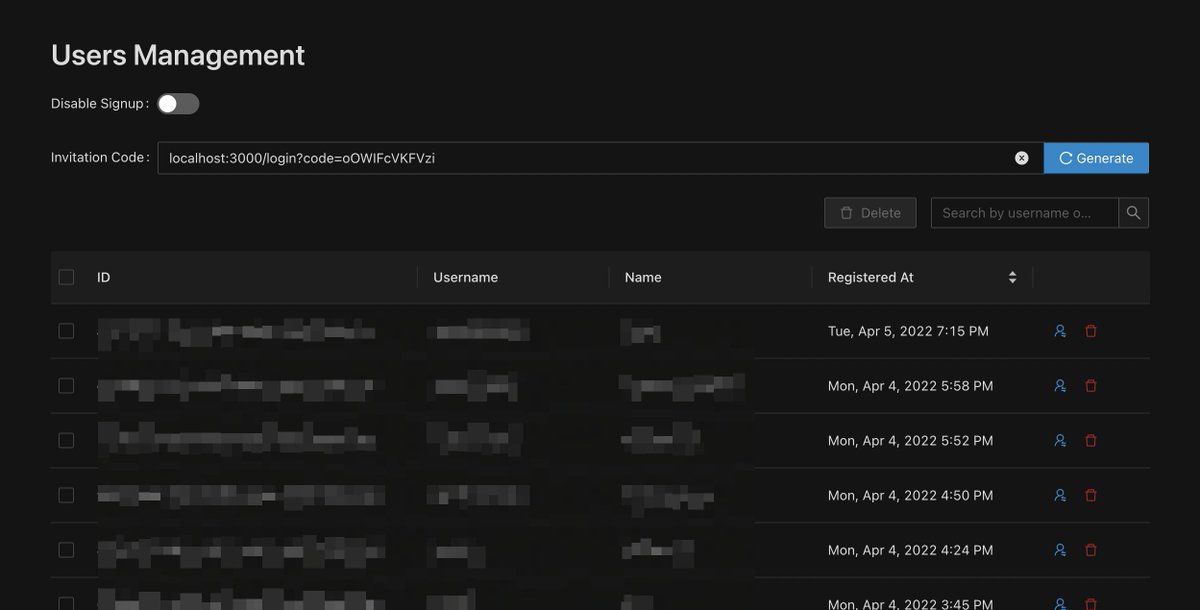Click the date Mon, Apr 4, 2022 5:52 PM
Screen dimensions: 1200x610
pyautogui.click(x=911, y=440)
